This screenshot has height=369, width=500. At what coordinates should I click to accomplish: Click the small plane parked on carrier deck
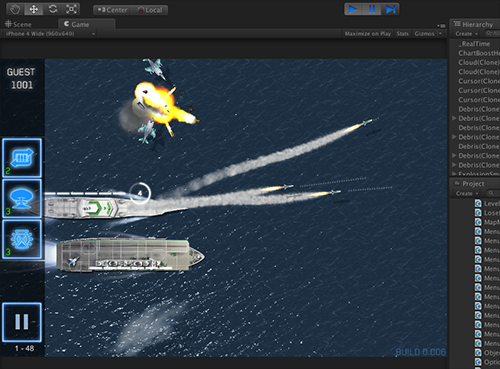coord(73,261)
